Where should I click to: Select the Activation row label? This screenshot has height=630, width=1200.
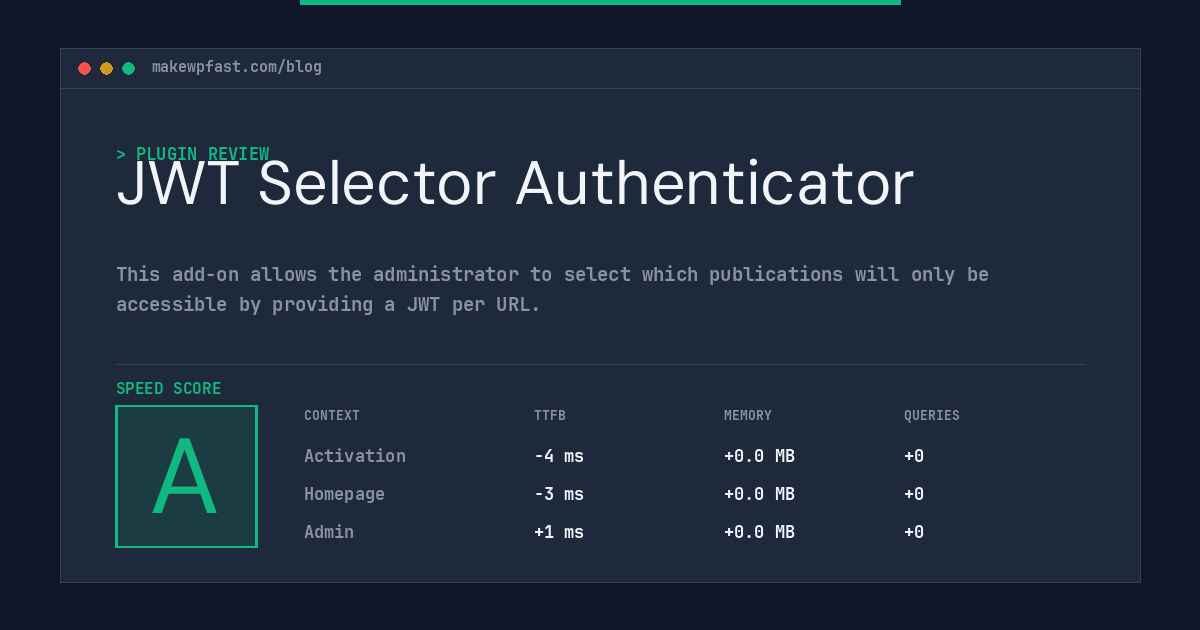355,456
